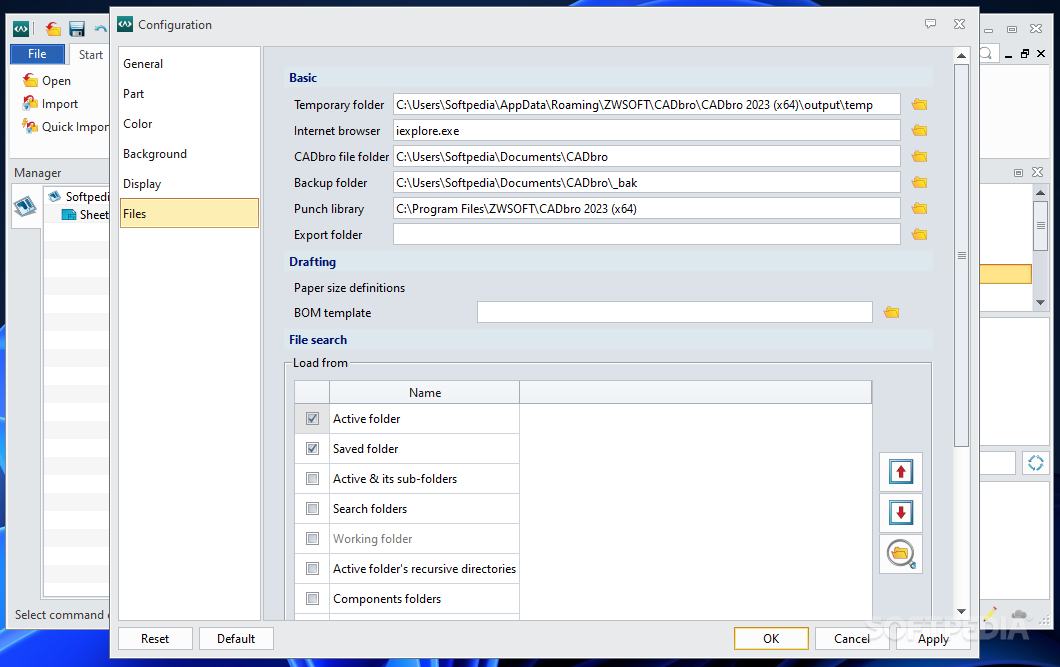Click the Manager panel sheet icon

coord(25,206)
